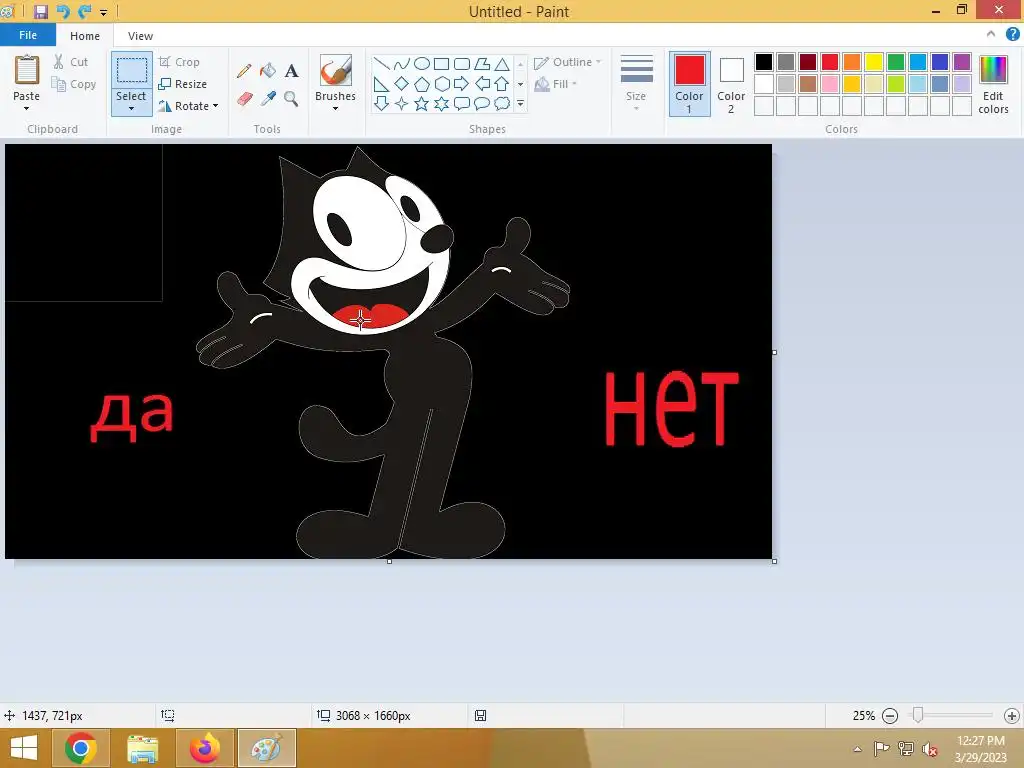Open the Outline dropdown
This screenshot has height=768, width=1024.
568,62
